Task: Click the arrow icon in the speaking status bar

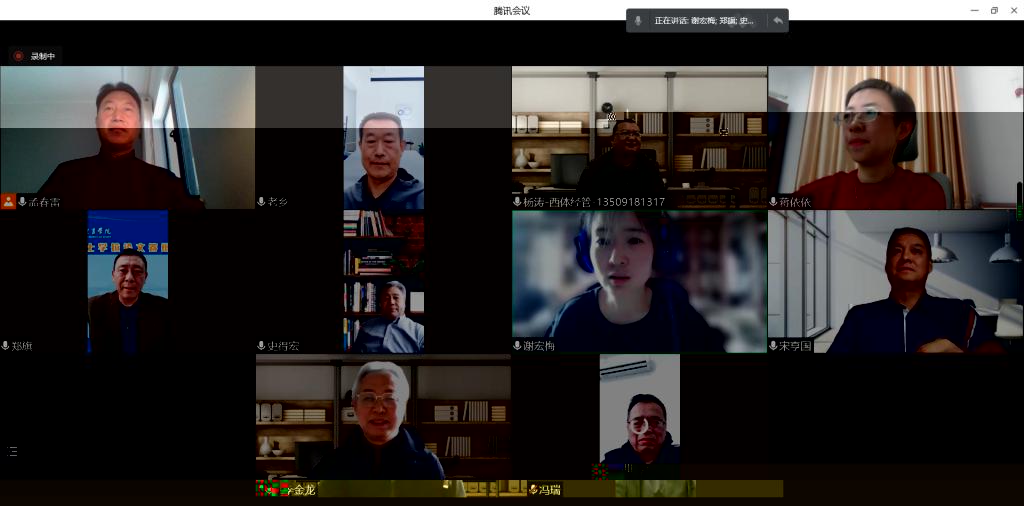Action: 777,20
